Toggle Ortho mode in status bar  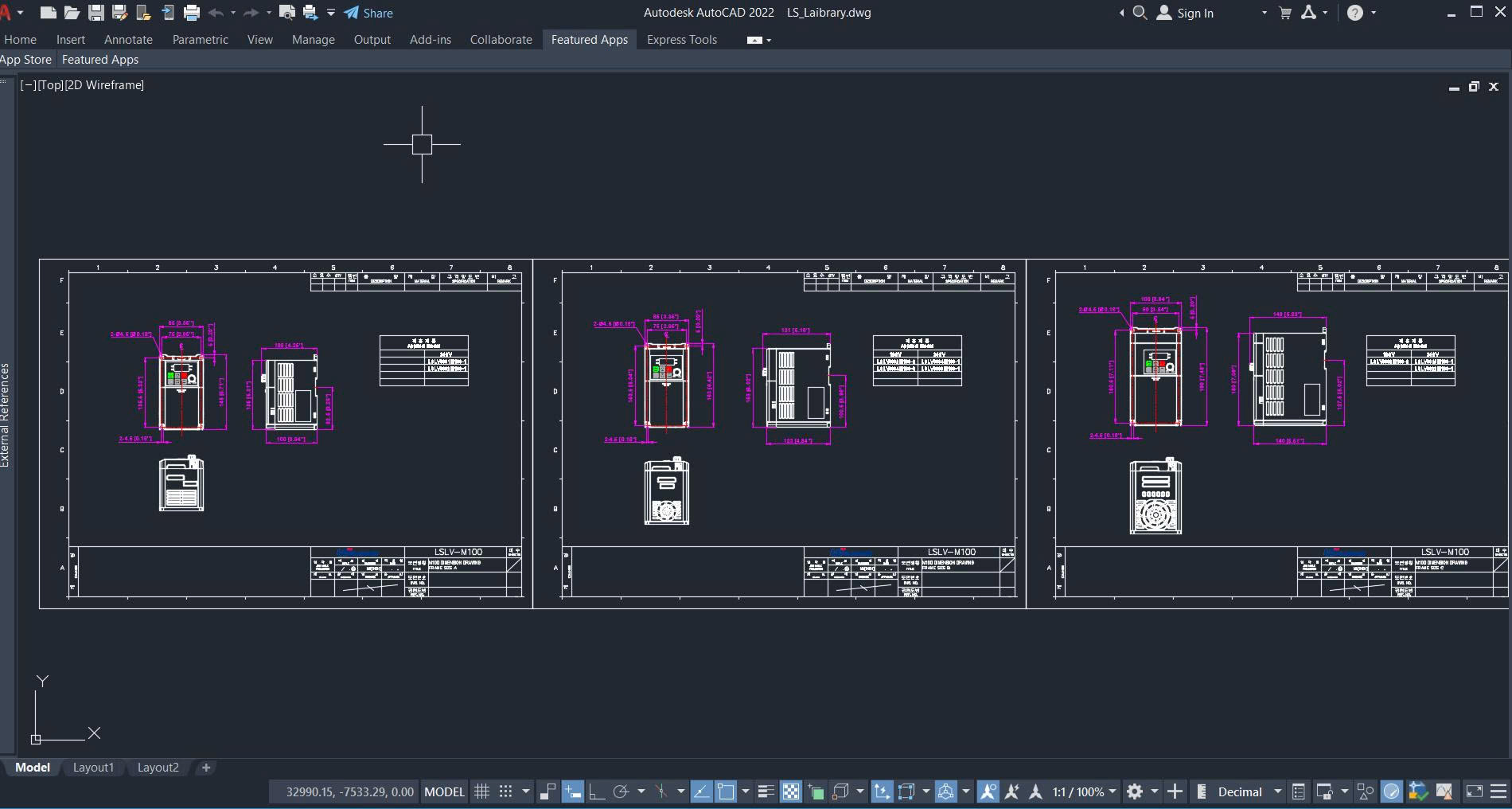(x=596, y=791)
